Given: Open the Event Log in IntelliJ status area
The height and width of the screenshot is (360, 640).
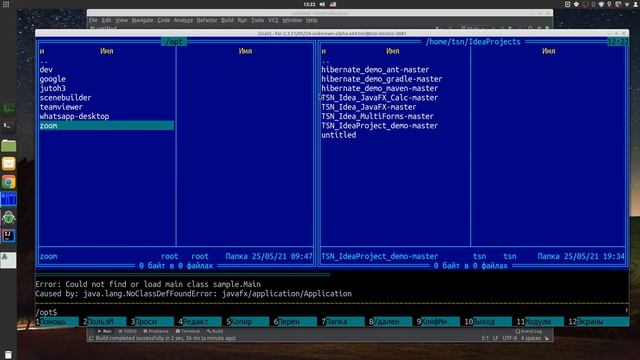Looking at the screenshot, I should click(x=529, y=331).
